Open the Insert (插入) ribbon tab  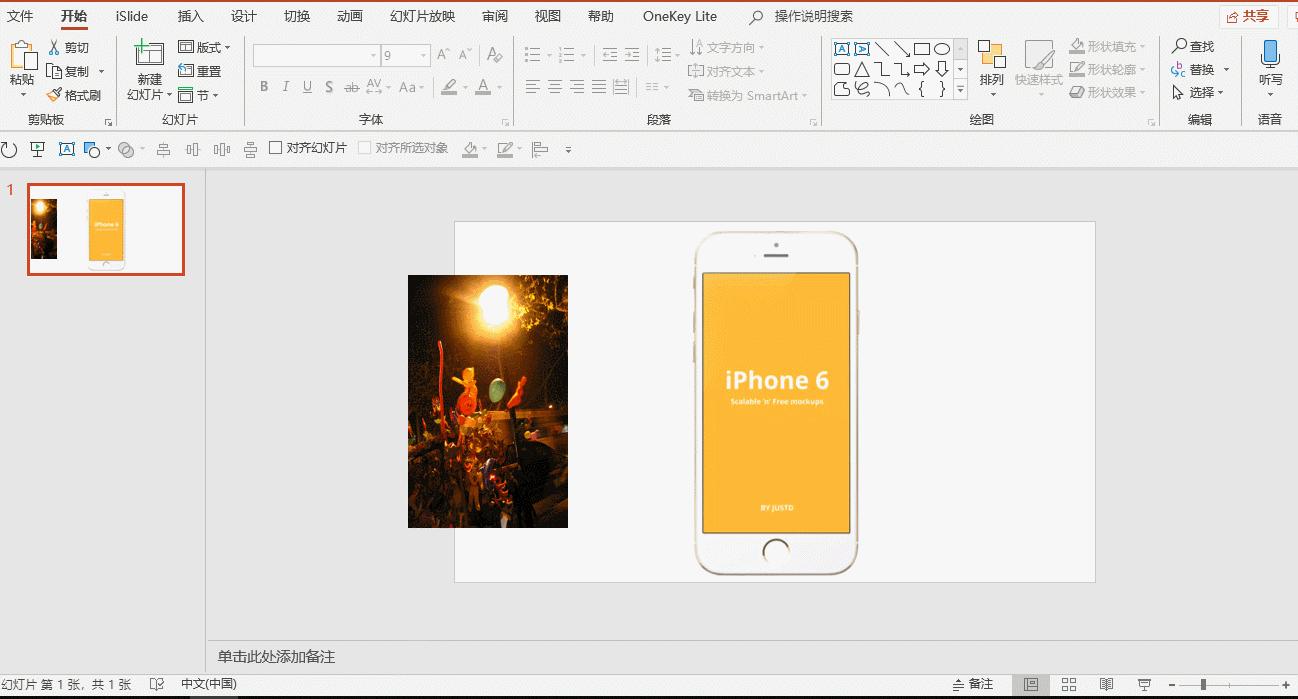190,16
